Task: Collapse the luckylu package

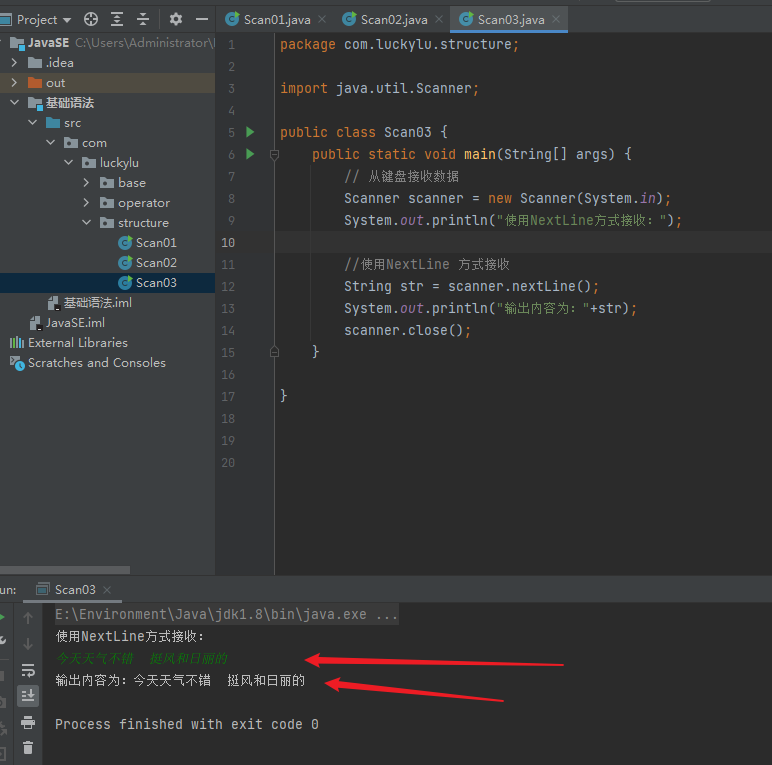Action: [x=68, y=162]
